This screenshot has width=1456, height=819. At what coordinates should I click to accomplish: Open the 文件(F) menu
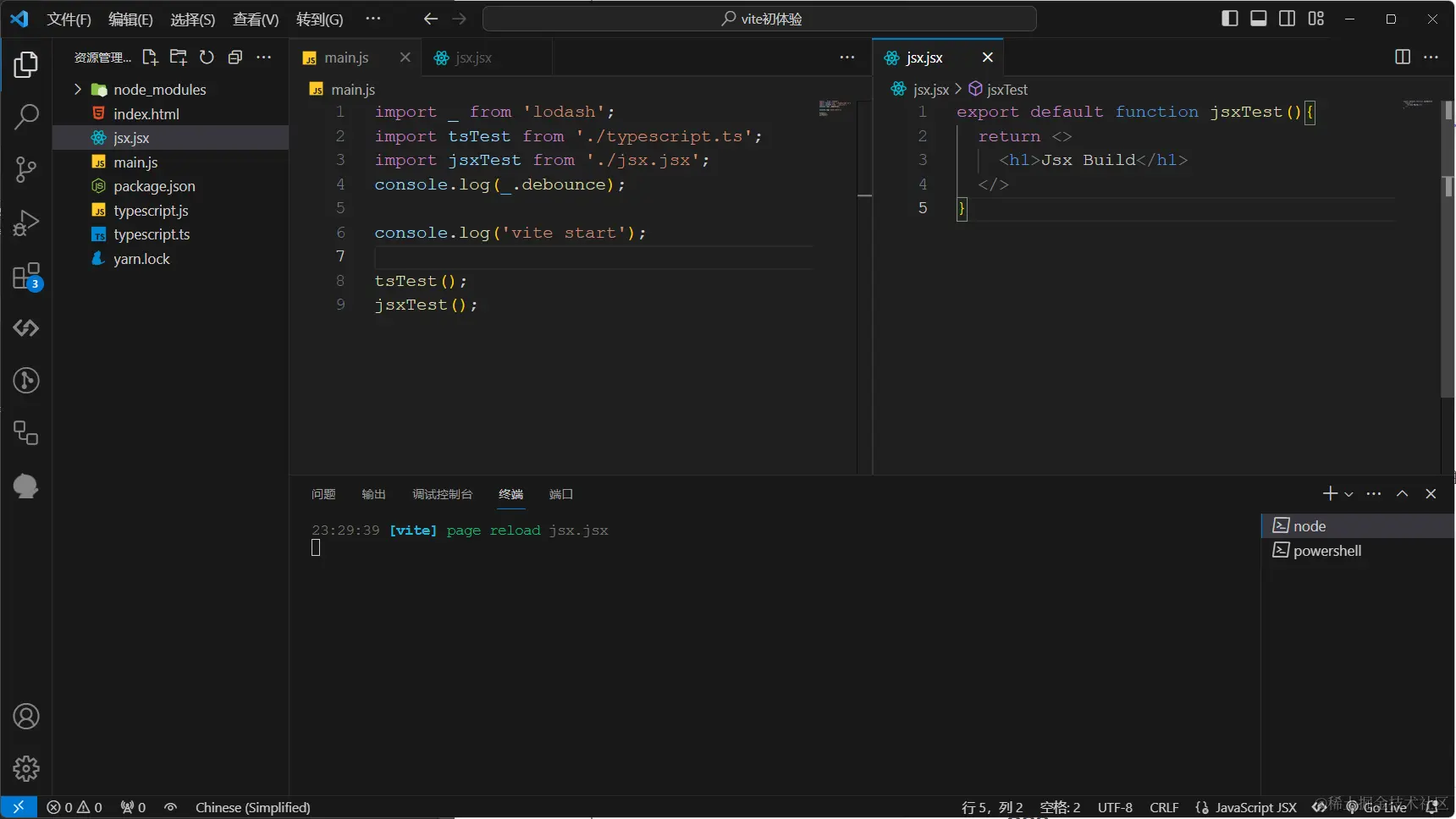69,19
